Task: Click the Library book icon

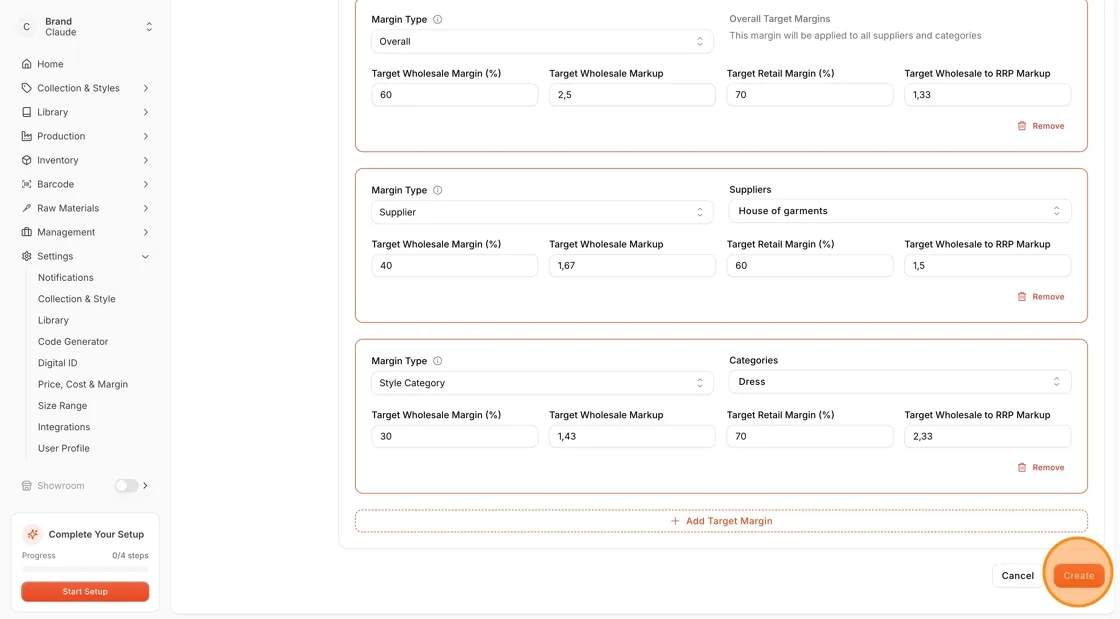Action: [26, 112]
